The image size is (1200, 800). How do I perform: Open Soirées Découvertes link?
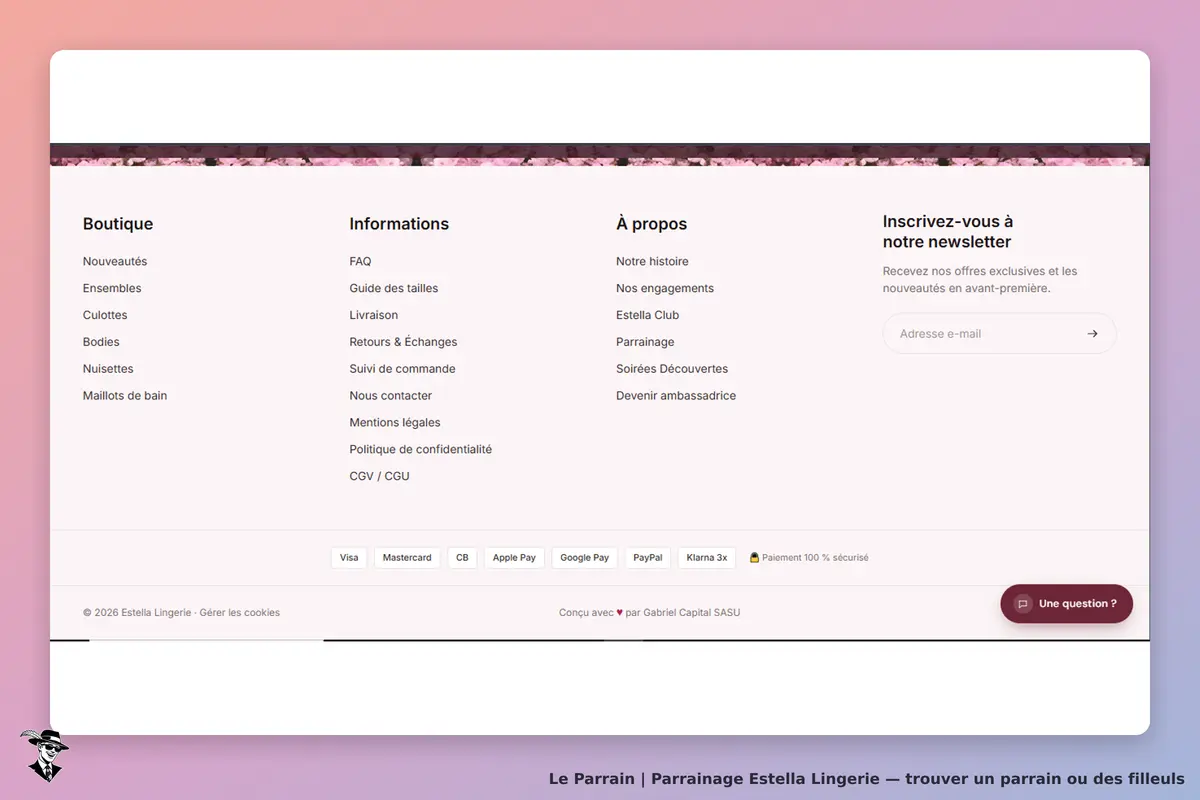tap(672, 369)
